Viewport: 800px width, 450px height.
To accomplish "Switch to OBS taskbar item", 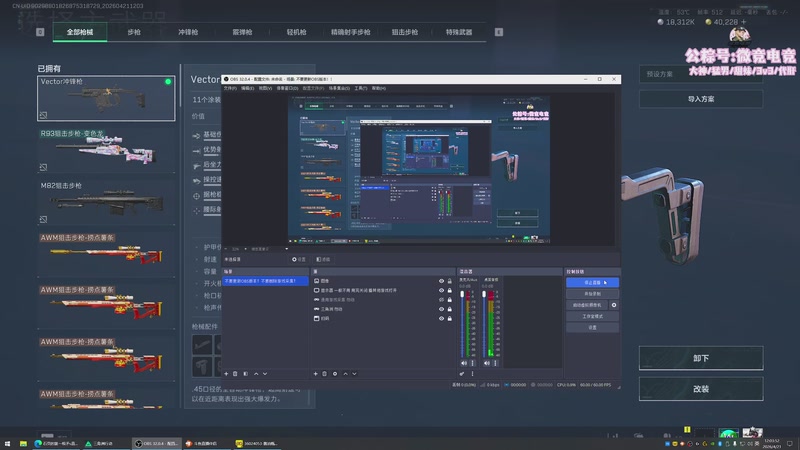I will [x=156, y=444].
